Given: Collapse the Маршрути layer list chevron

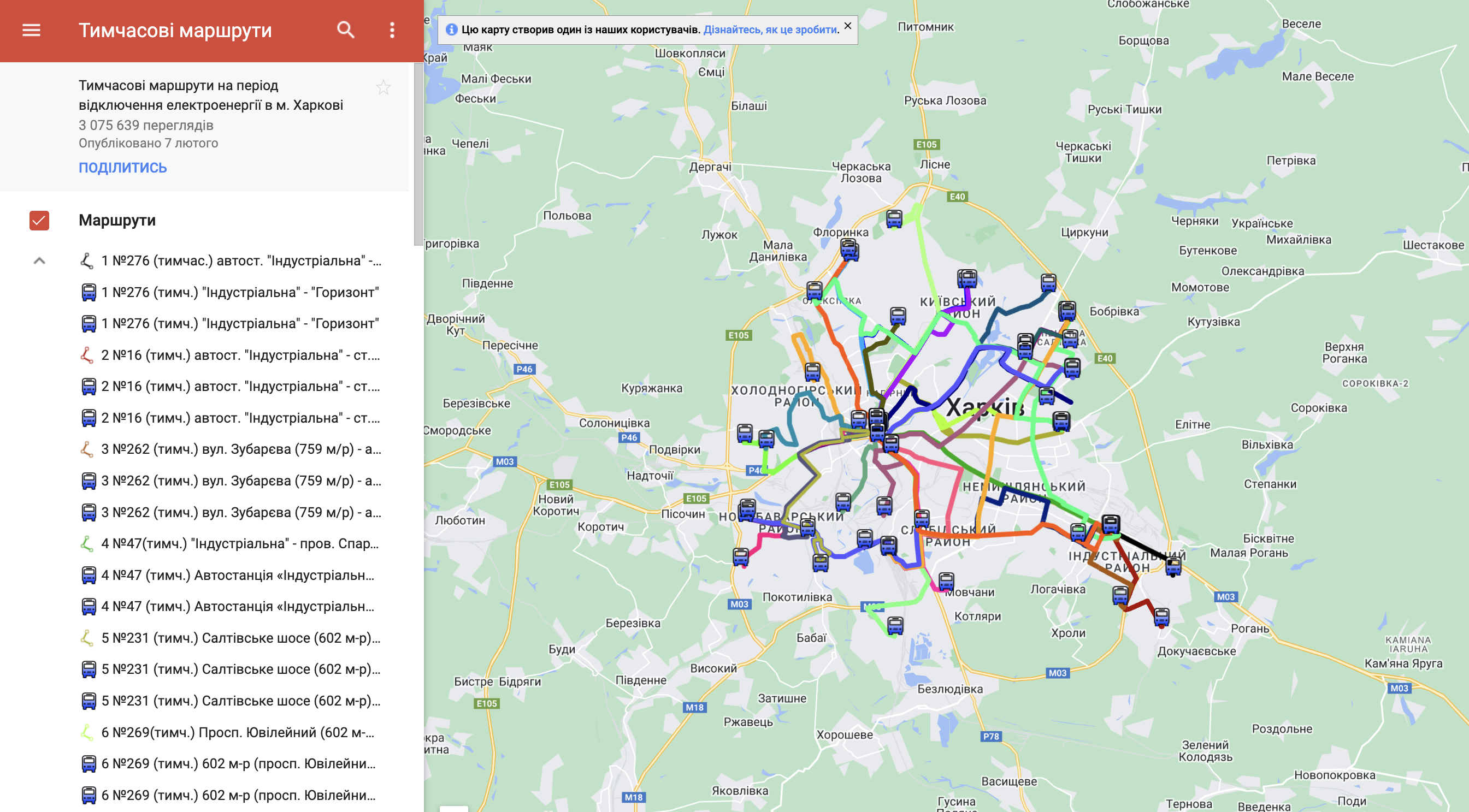Looking at the screenshot, I should click(39, 261).
